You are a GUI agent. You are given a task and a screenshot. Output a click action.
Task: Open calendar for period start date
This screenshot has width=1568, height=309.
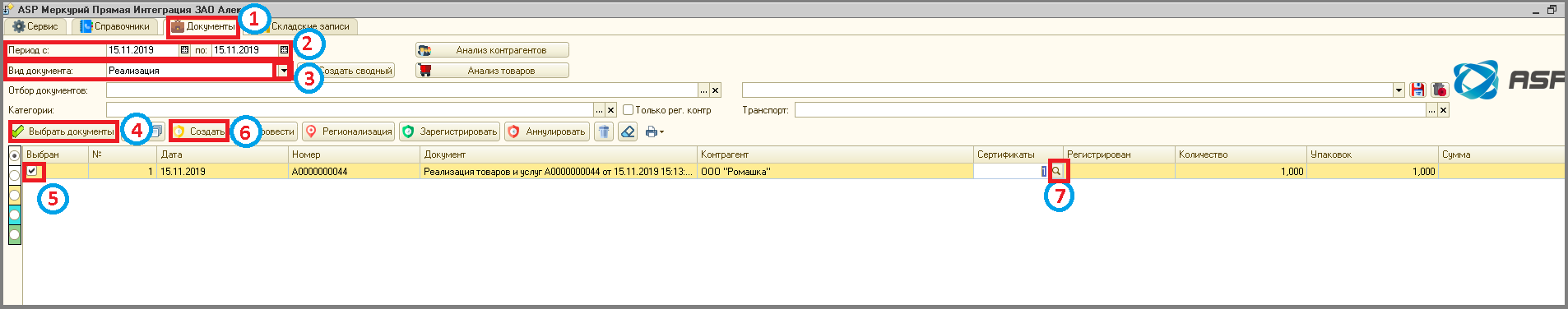tap(184, 50)
